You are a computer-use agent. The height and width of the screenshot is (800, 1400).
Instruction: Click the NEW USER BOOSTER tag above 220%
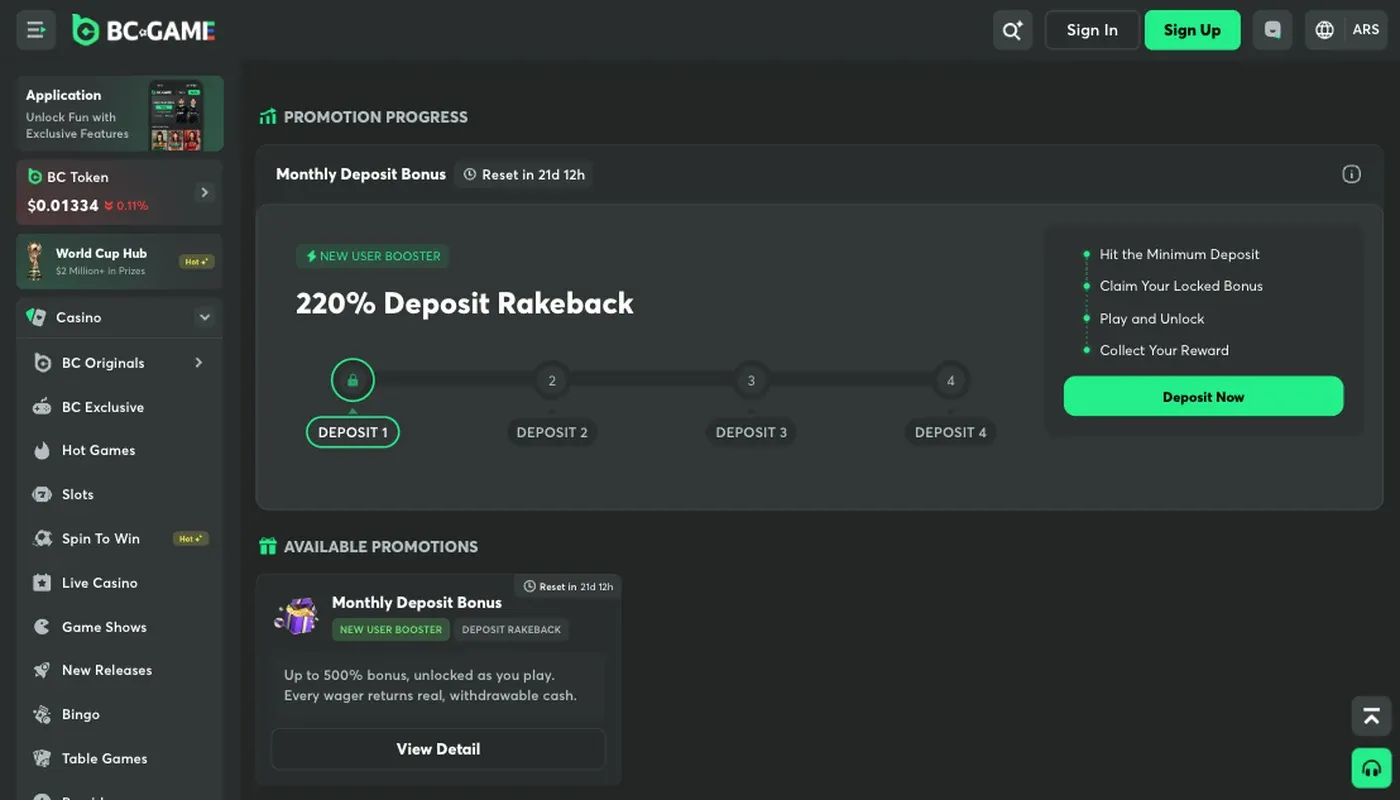coord(372,256)
